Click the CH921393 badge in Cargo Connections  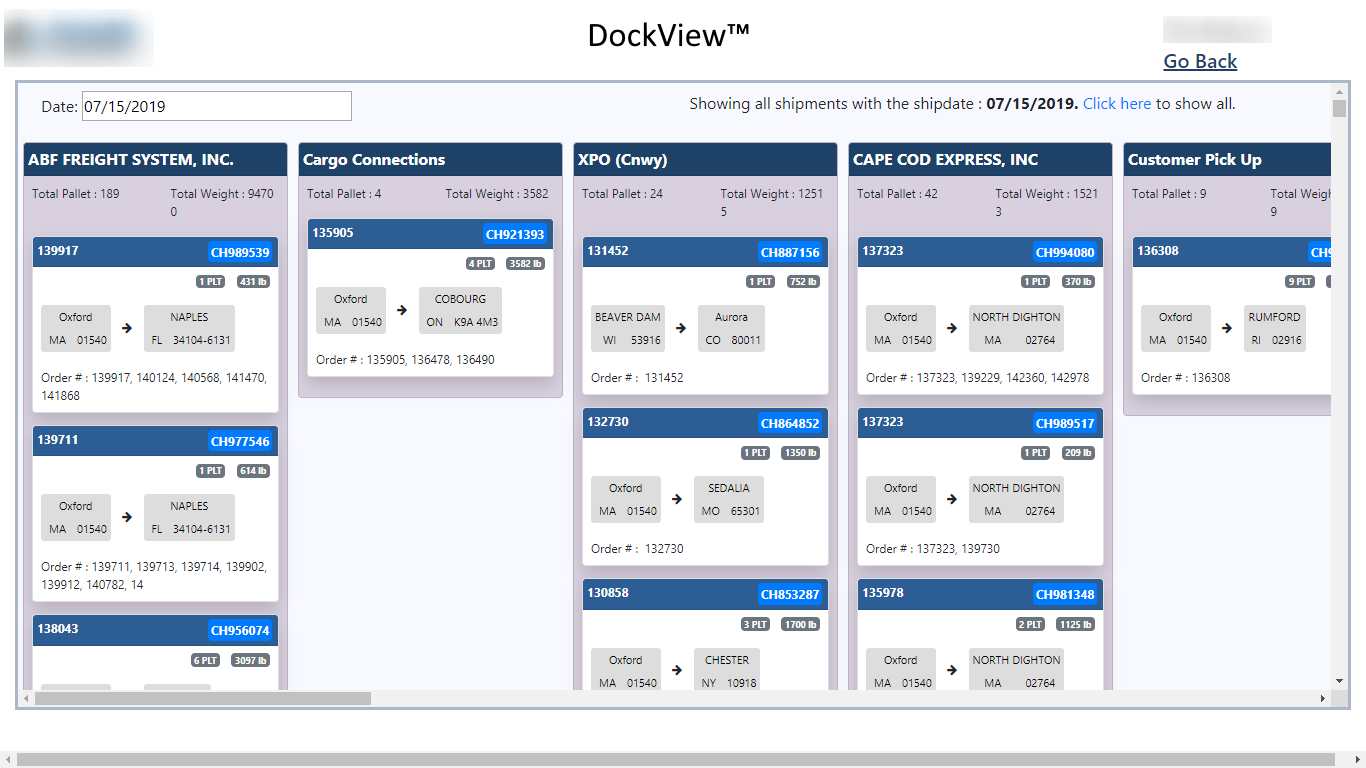517,233
